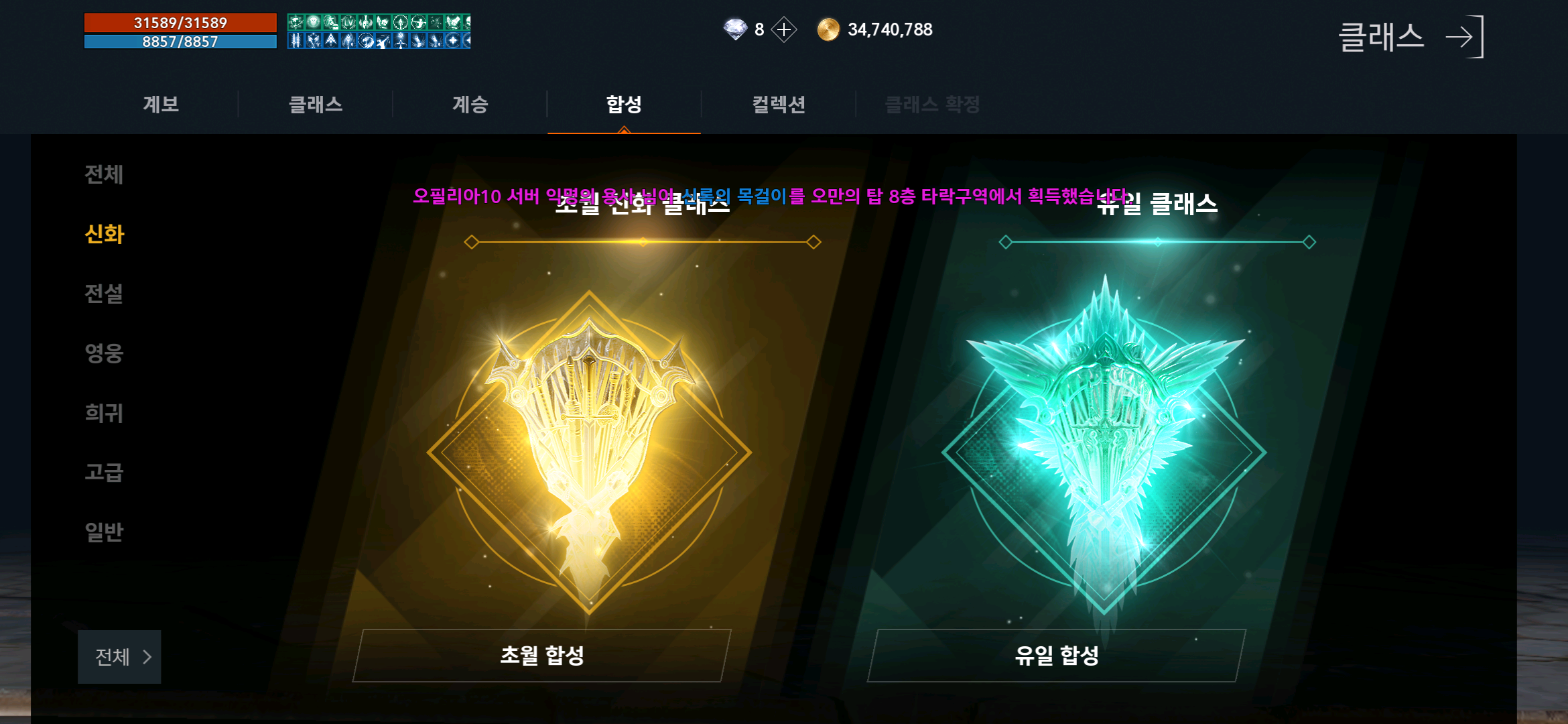Screen dimensions: 1568x724
Task: Click the 유일 합성 button
Action: click(1057, 656)
